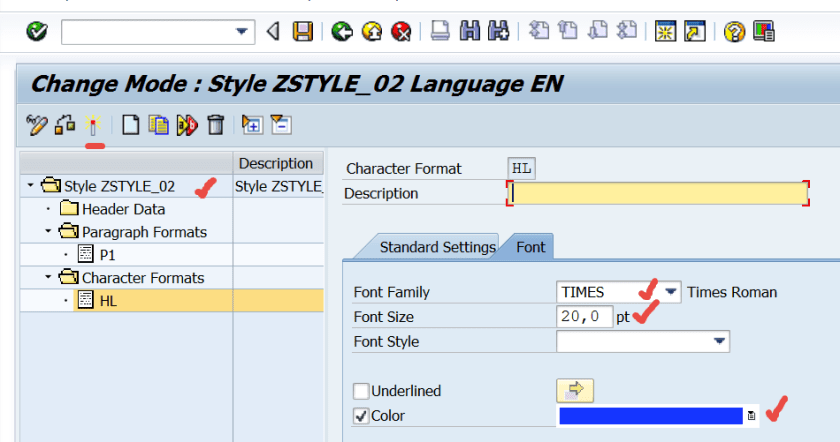The height and width of the screenshot is (442, 840).
Task: Click the Display/Change pencil toggle icon
Action: pos(37,125)
